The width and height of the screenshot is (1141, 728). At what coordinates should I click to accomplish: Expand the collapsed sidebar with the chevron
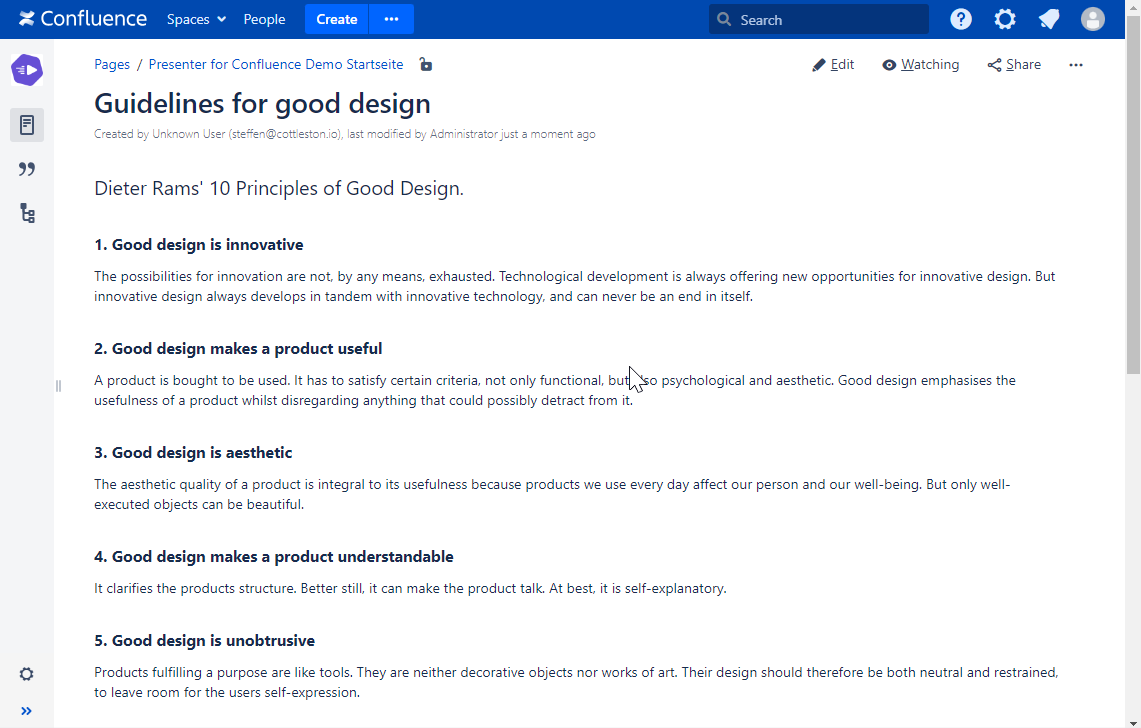coord(26,711)
